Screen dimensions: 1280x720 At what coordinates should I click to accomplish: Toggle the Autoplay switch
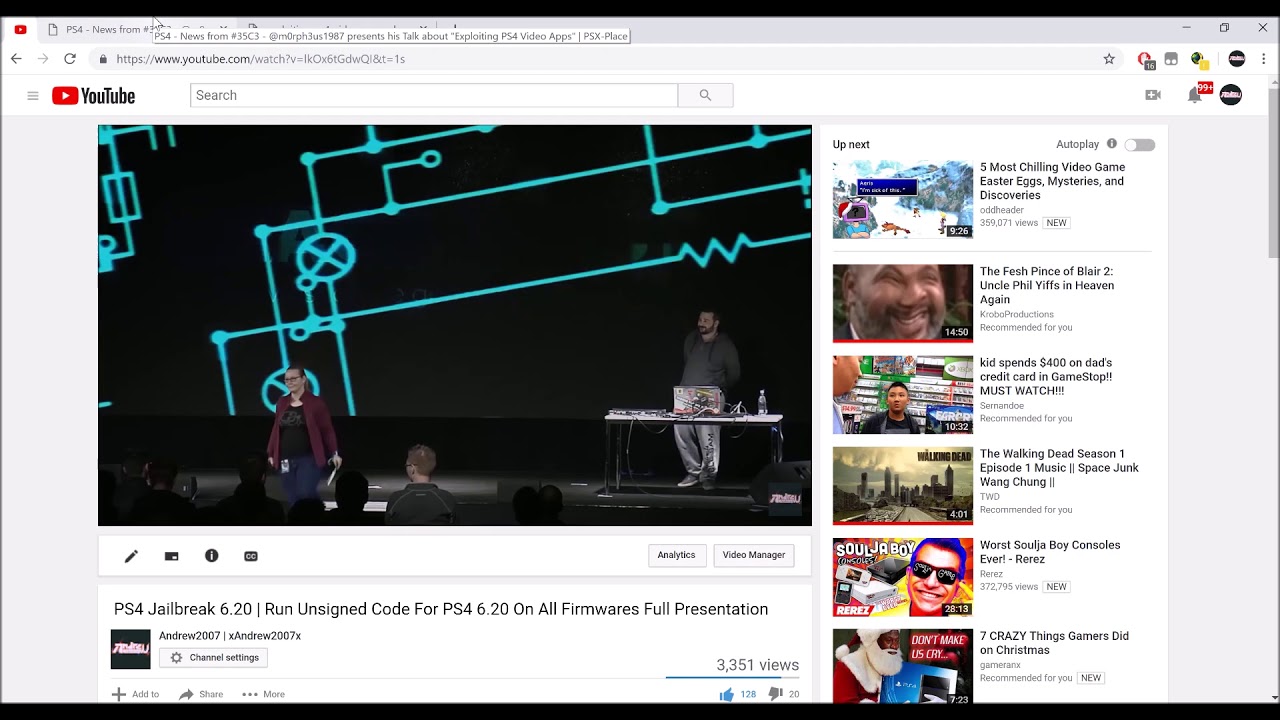[x=1139, y=145]
